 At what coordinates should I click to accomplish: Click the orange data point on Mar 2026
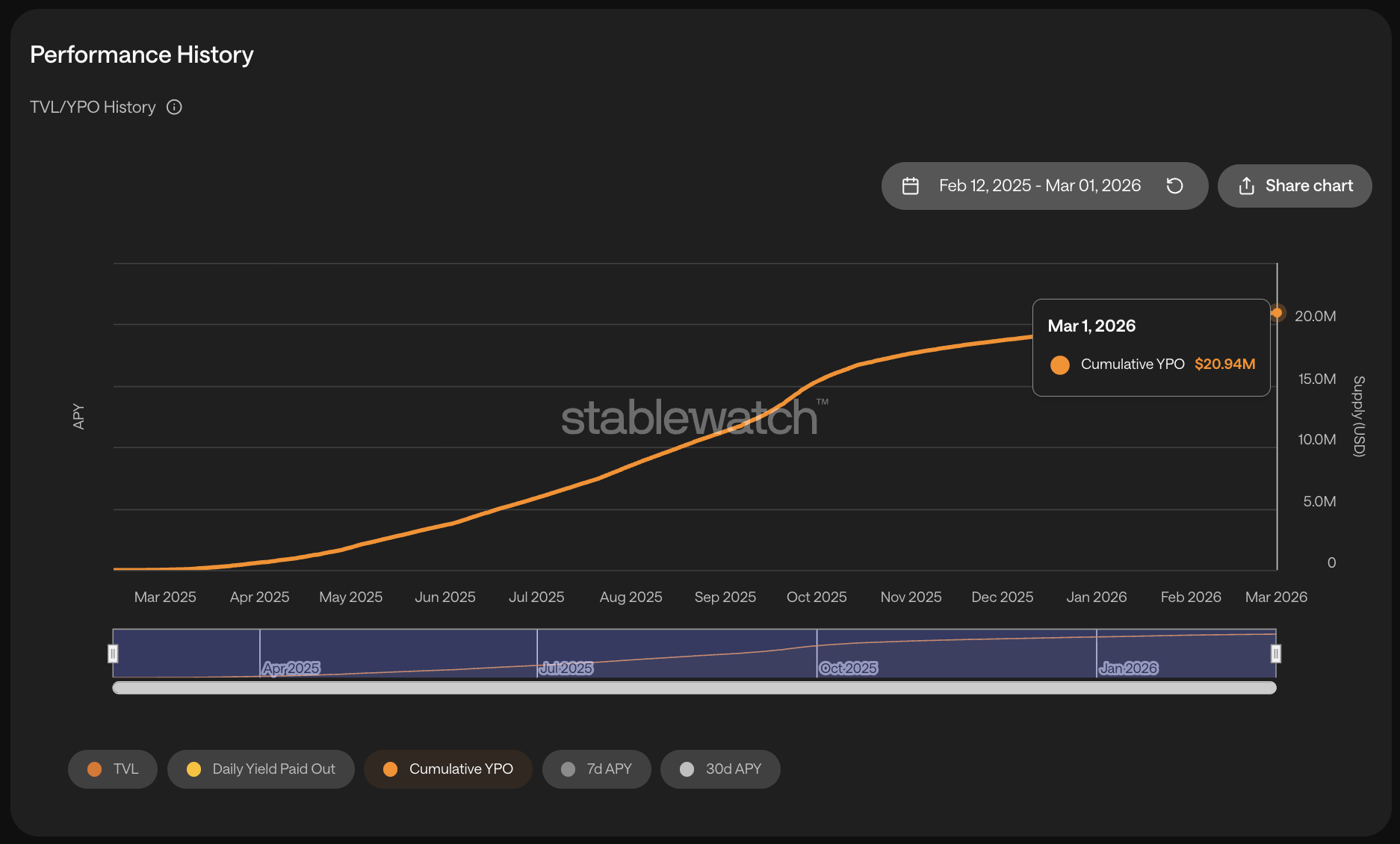[1277, 313]
